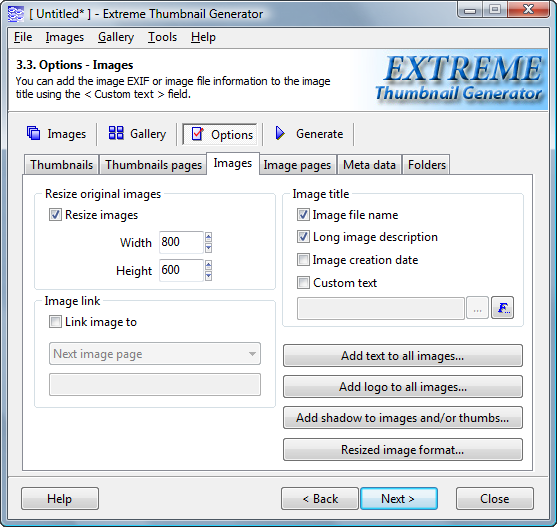Open the File menu

[23, 37]
